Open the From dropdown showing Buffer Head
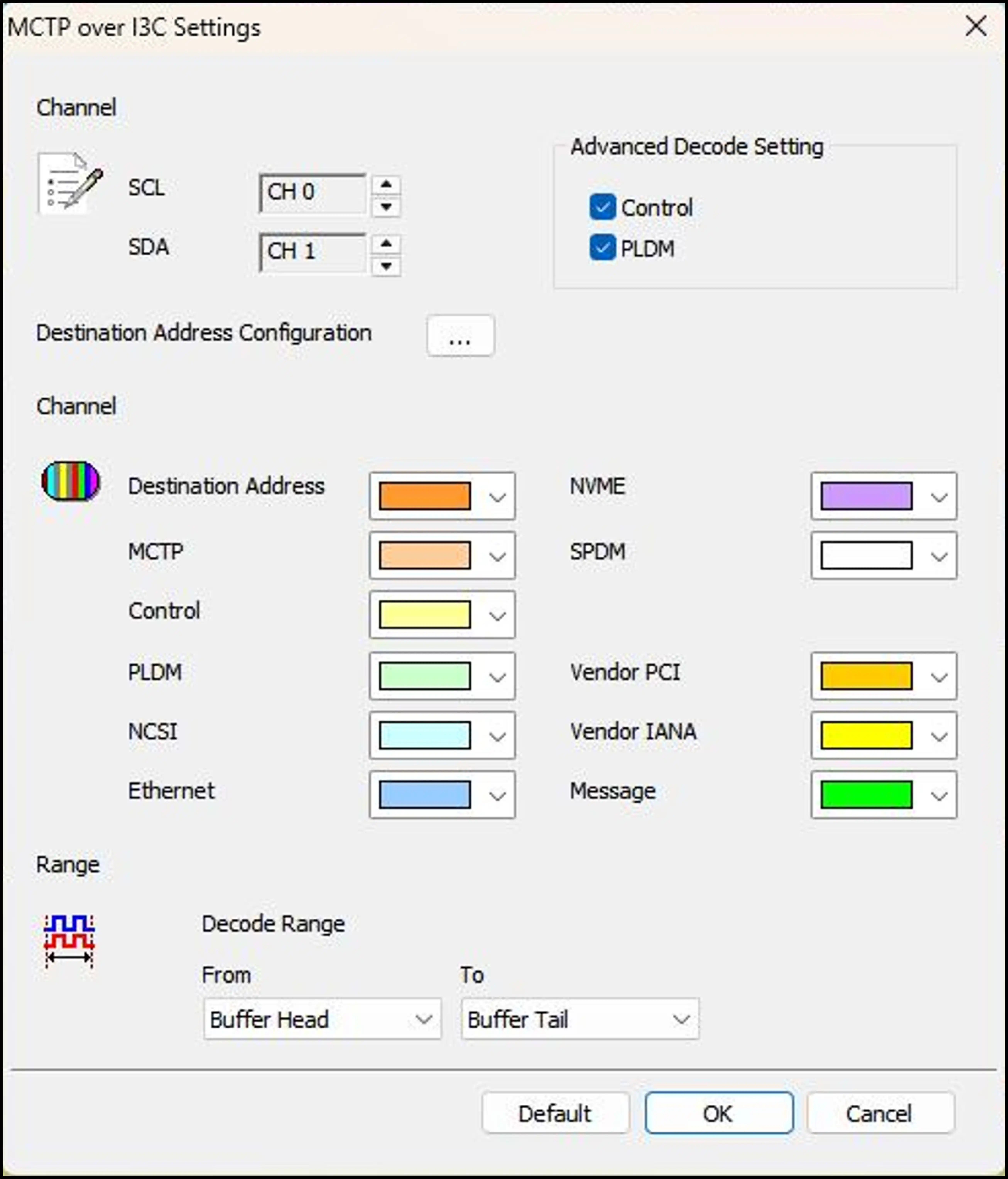The image size is (1008, 1179). (323, 1019)
